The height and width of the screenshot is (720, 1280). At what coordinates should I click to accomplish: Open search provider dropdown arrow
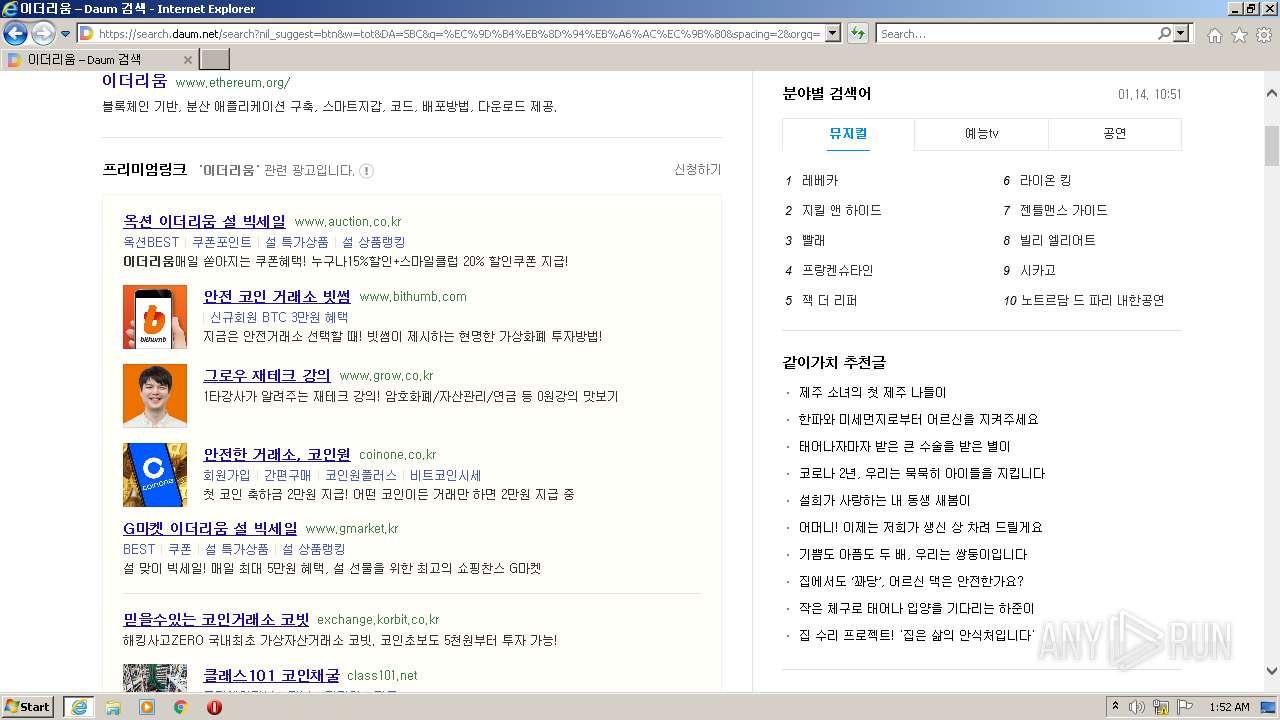coord(1181,33)
